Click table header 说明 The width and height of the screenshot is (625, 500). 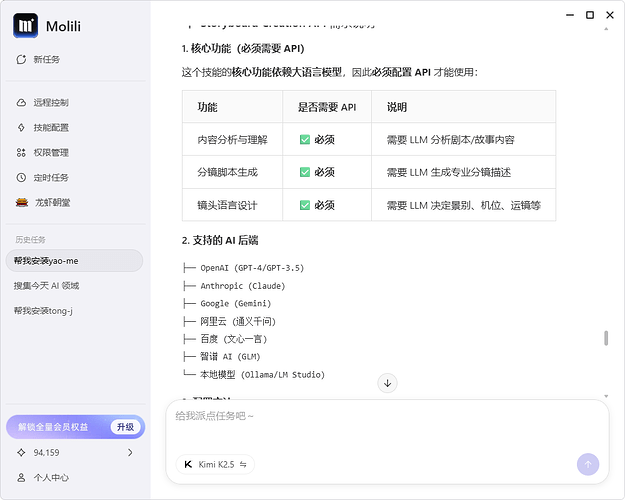(x=464, y=107)
